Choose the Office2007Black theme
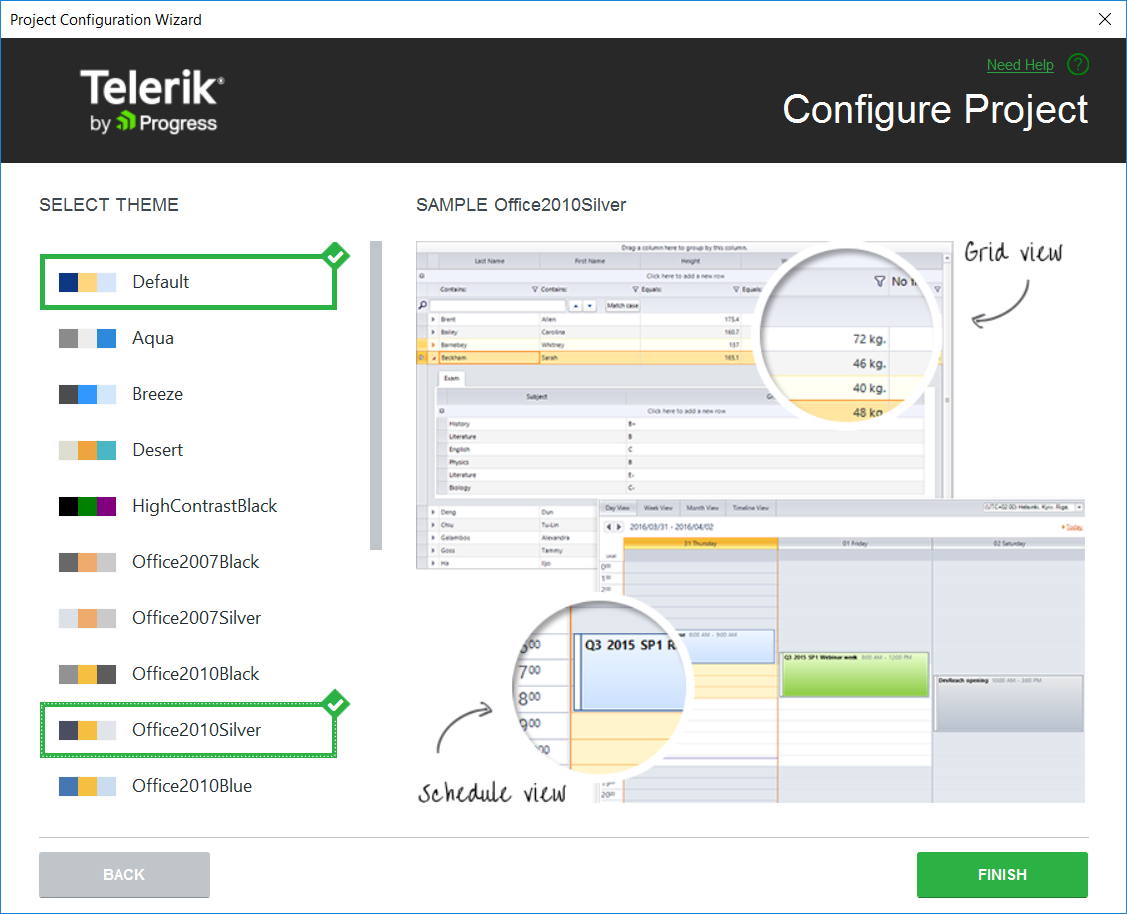The width and height of the screenshot is (1127, 914). click(x=188, y=562)
